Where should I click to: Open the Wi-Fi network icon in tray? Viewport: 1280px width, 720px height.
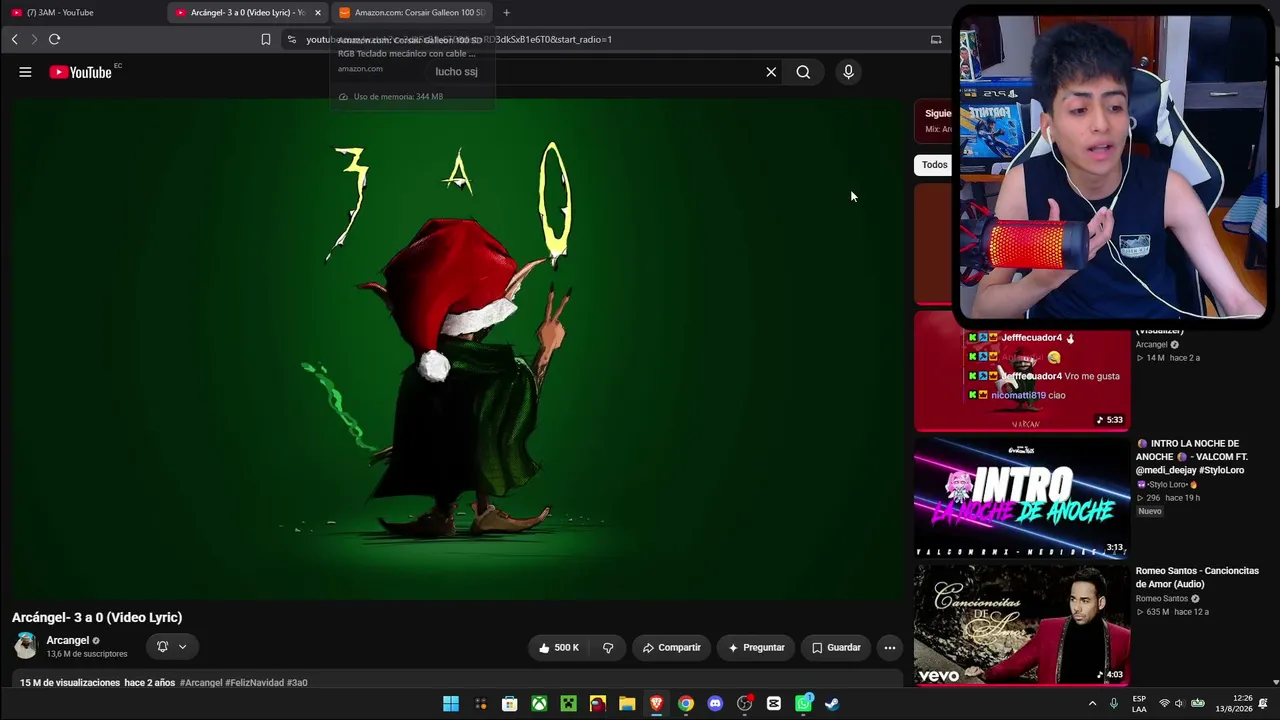pos(1164,704)
